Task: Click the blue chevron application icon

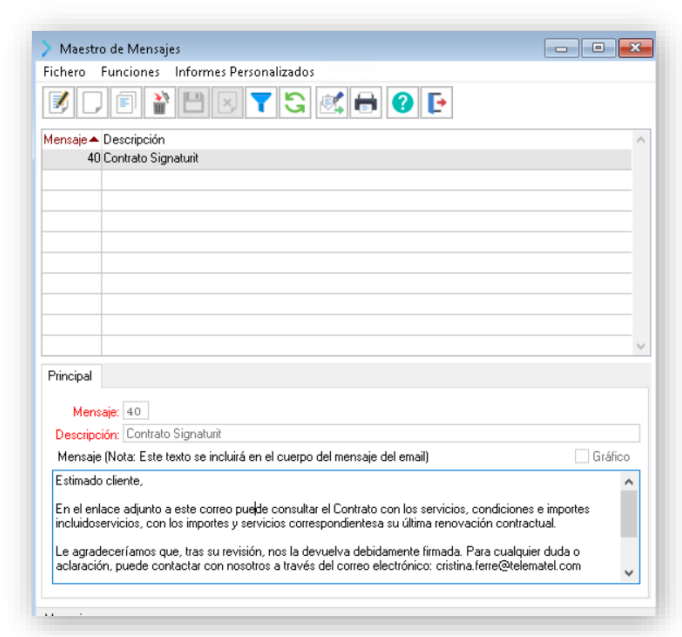Action: click(x=47, y=48)
